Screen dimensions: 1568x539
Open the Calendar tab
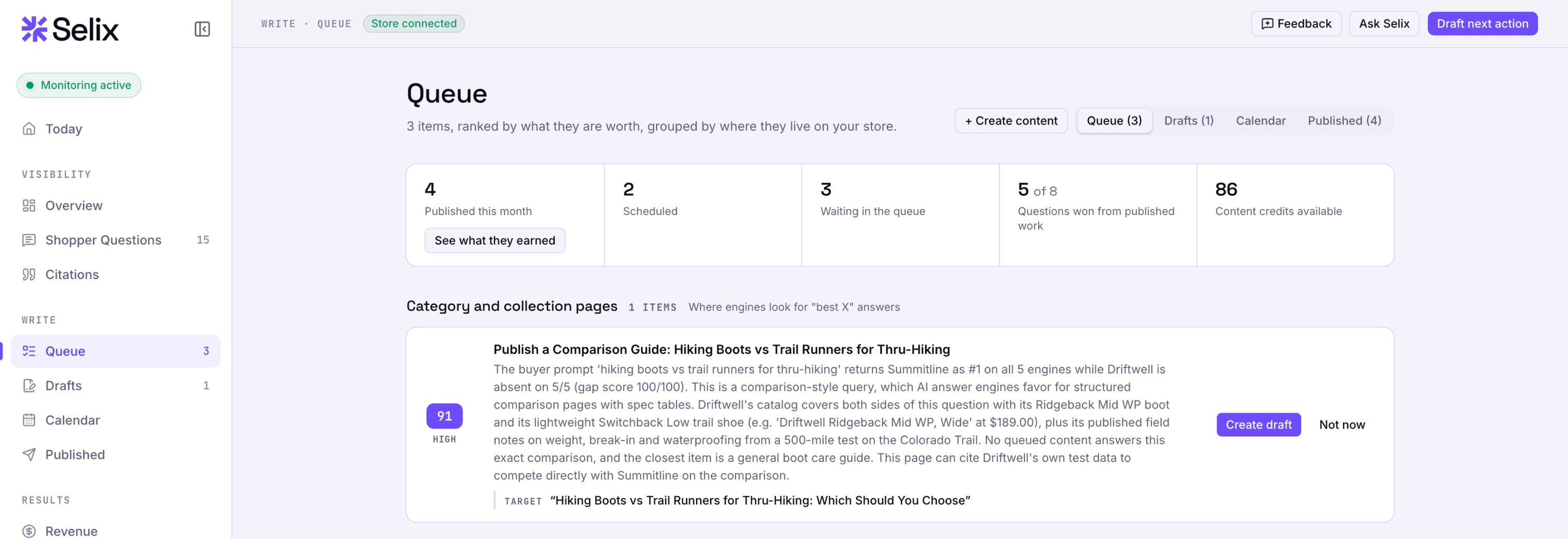click(x=1261, y=120)
